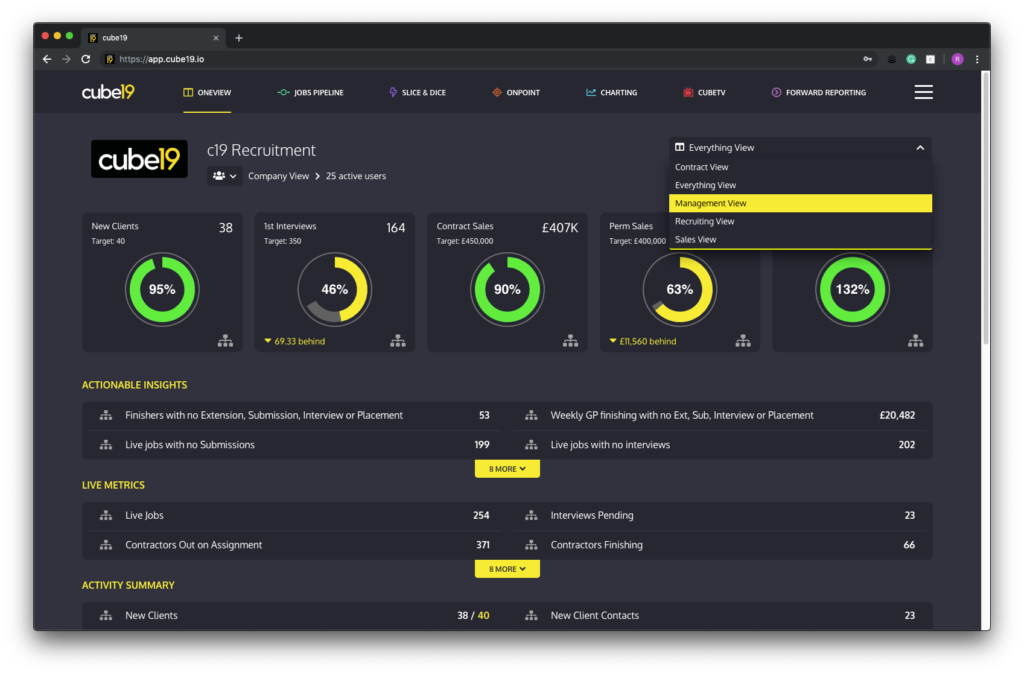Open a new browser tab
Viewport: 1024px width, 675px height.
(239, 38)
